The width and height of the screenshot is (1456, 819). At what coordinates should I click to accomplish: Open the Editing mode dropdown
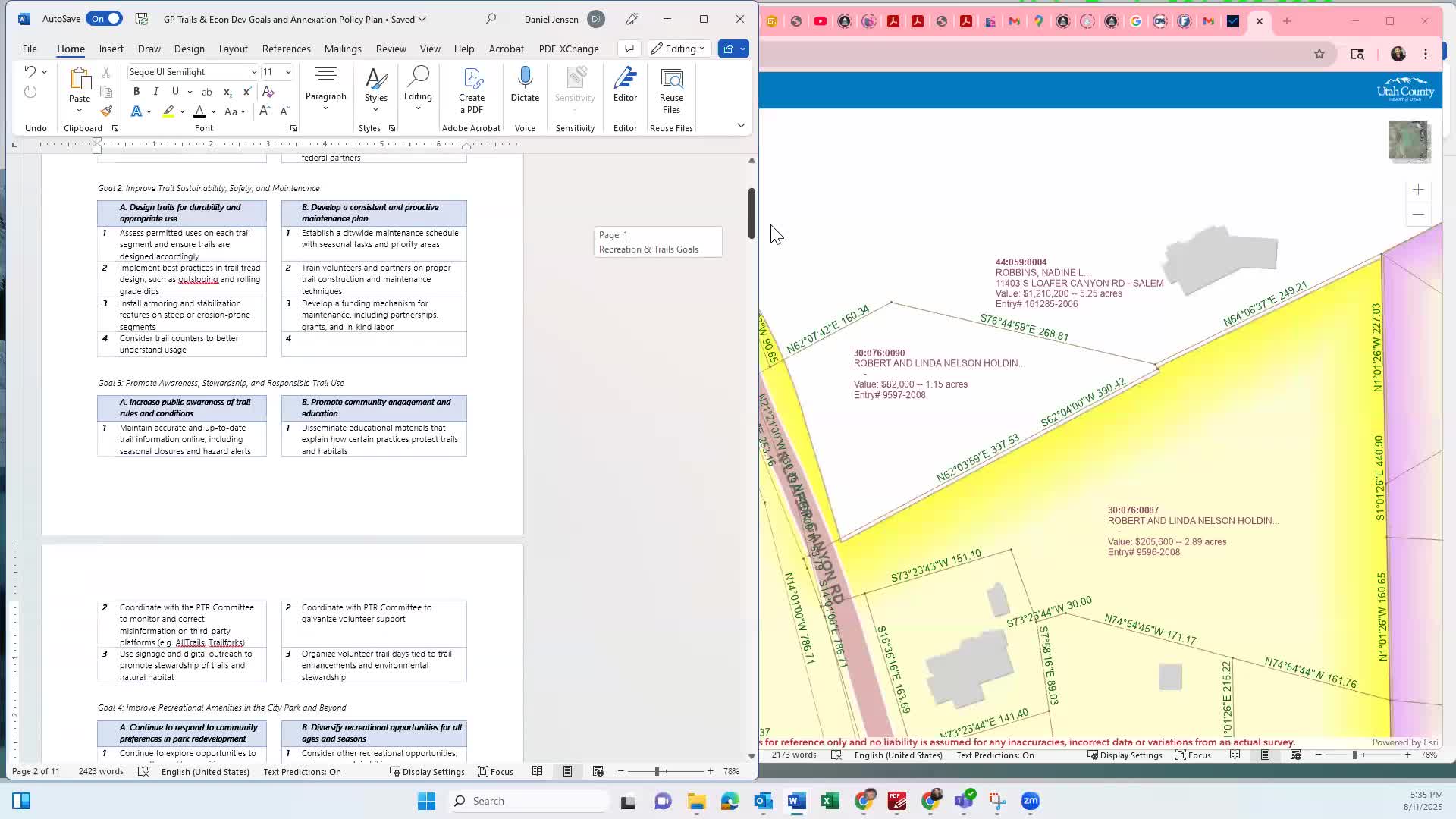point(679,49)
